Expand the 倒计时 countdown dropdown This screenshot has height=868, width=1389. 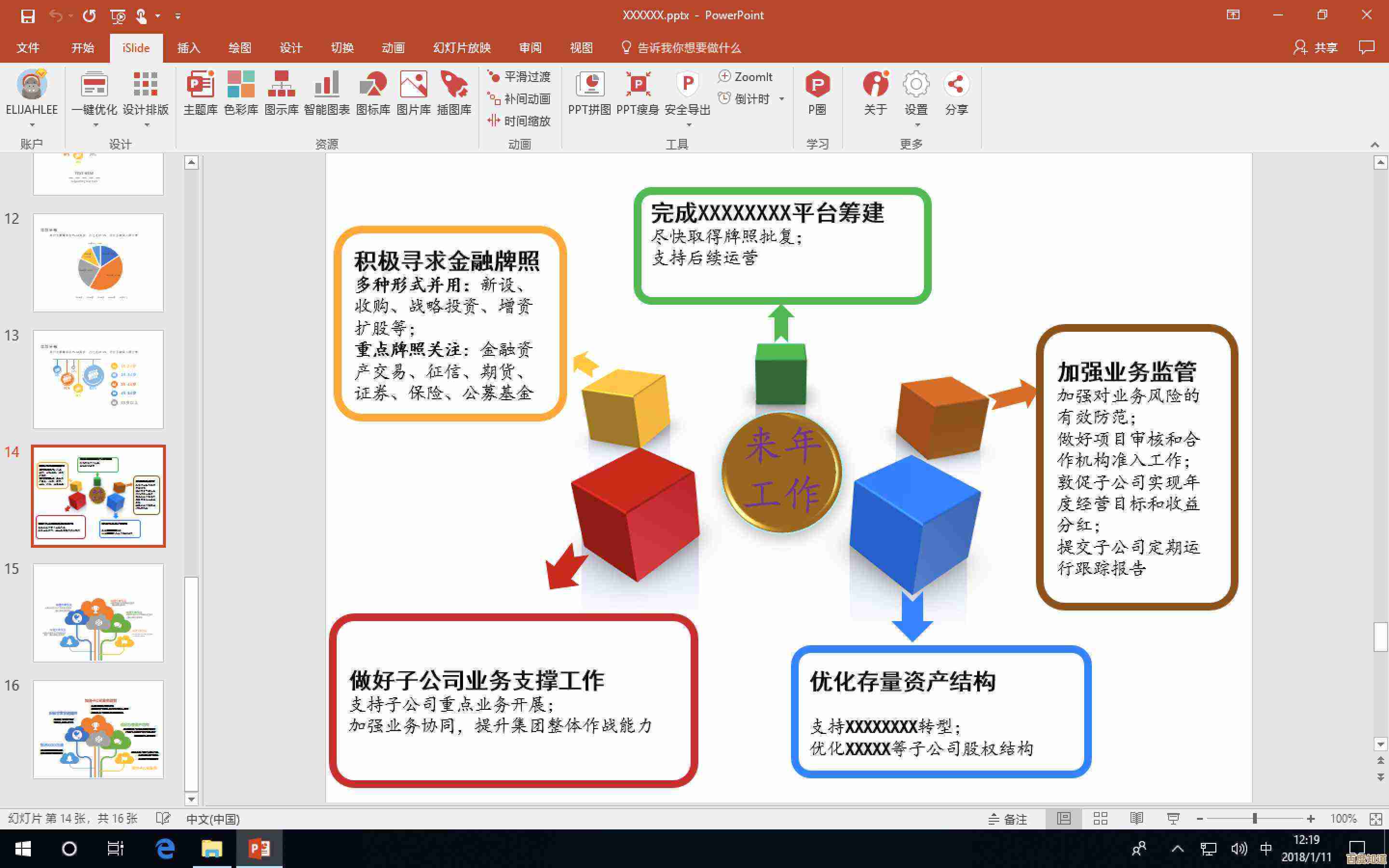click(782, 99)
